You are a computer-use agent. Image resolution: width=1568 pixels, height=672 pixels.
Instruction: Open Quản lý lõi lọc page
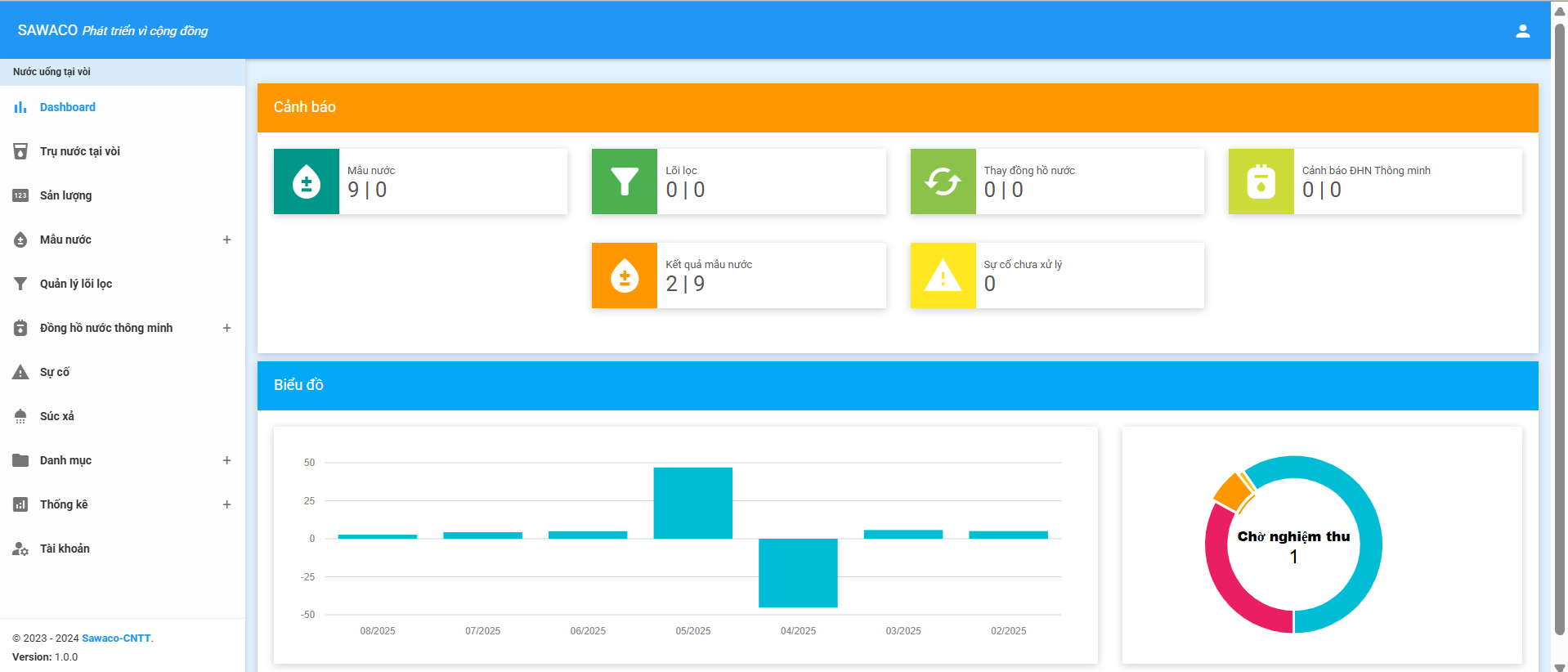(x=75, y=284)
